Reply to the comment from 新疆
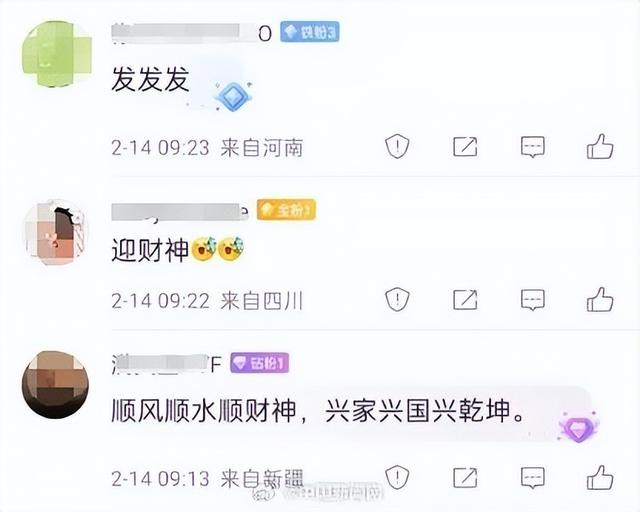The width and height of the screenshot is (640, 512). point(533,477)
